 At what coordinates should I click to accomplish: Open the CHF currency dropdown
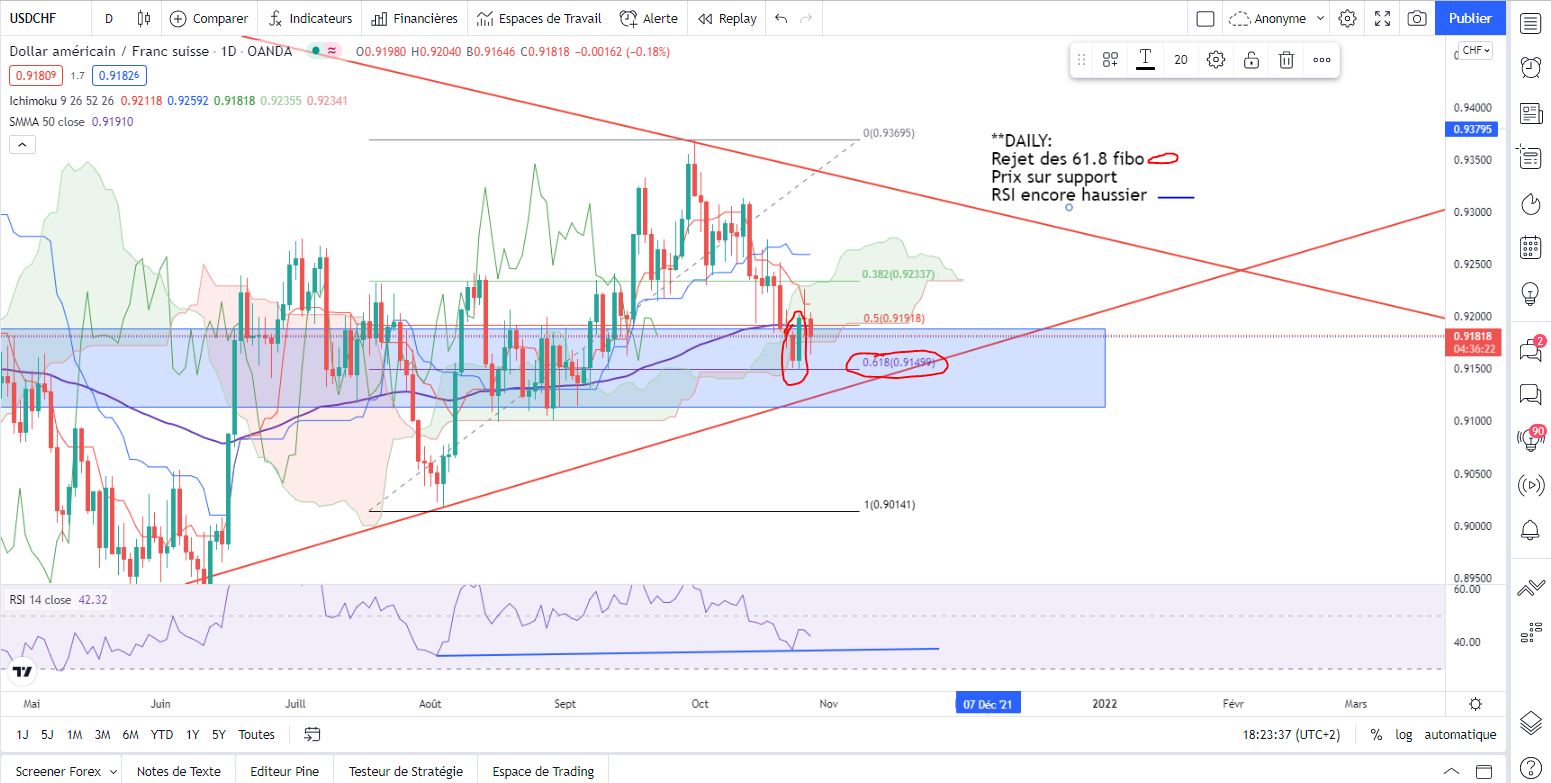tap(1476, 50)
